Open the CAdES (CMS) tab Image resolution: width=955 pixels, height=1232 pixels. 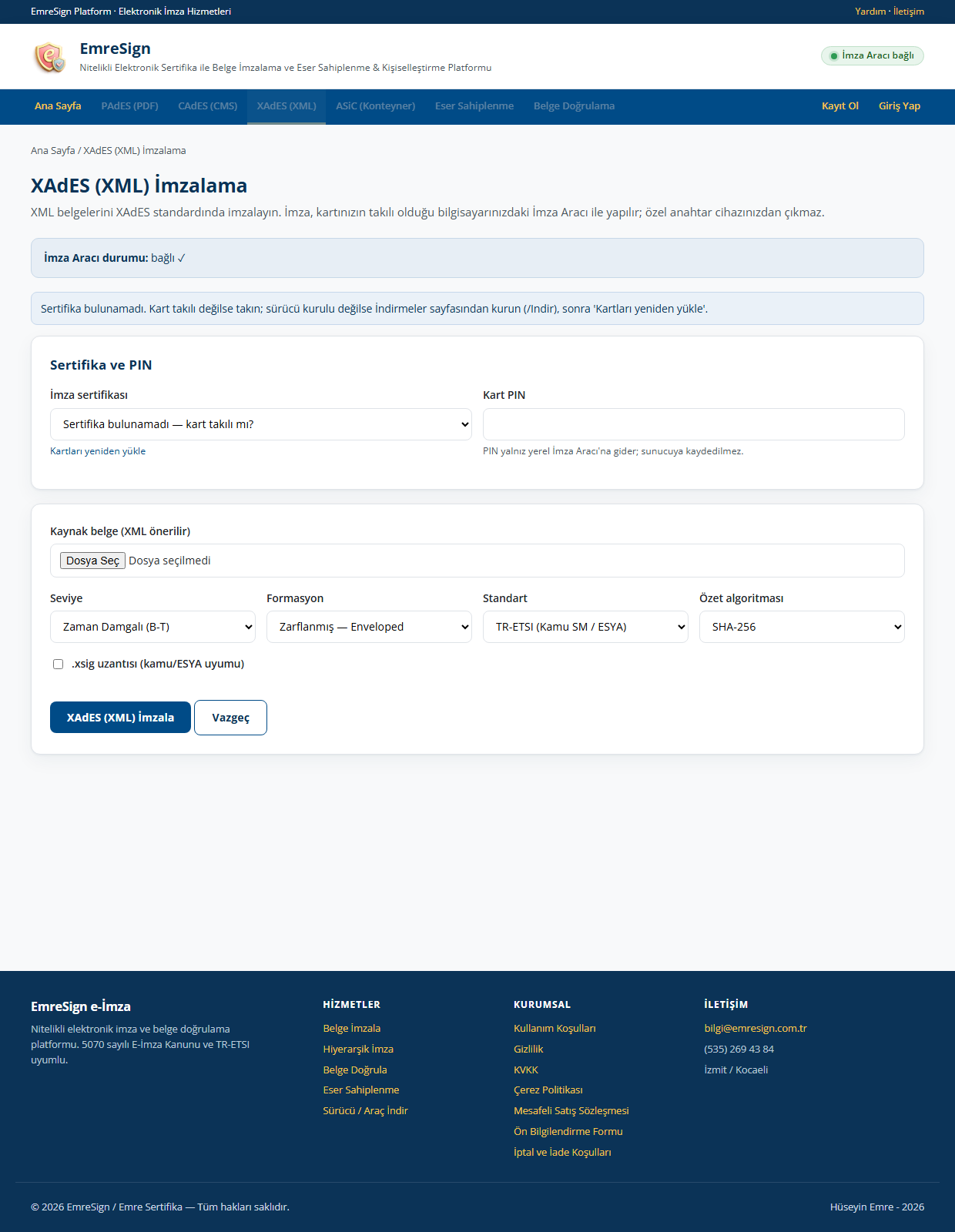pos(208,106)
